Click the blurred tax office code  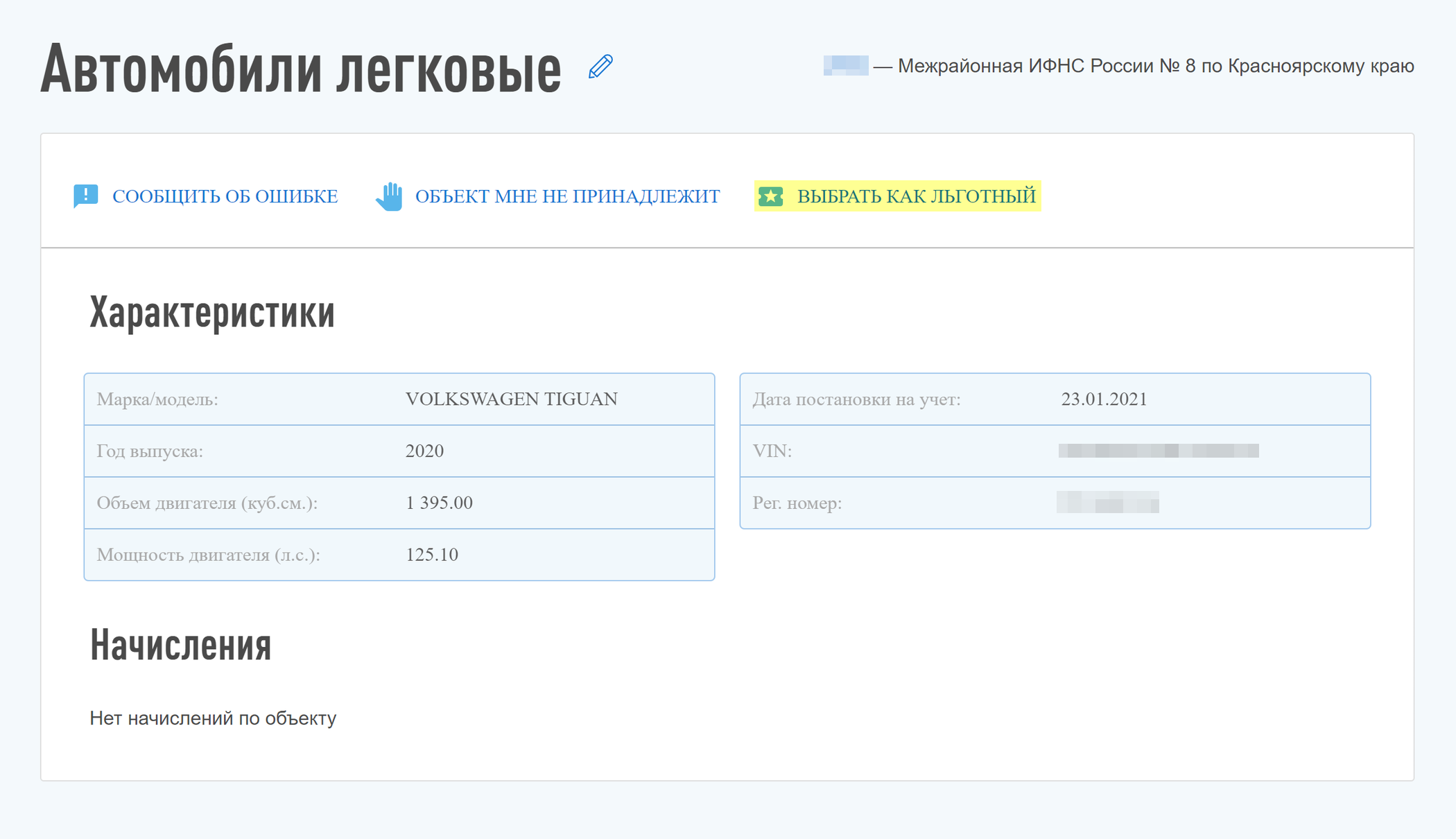846,65
